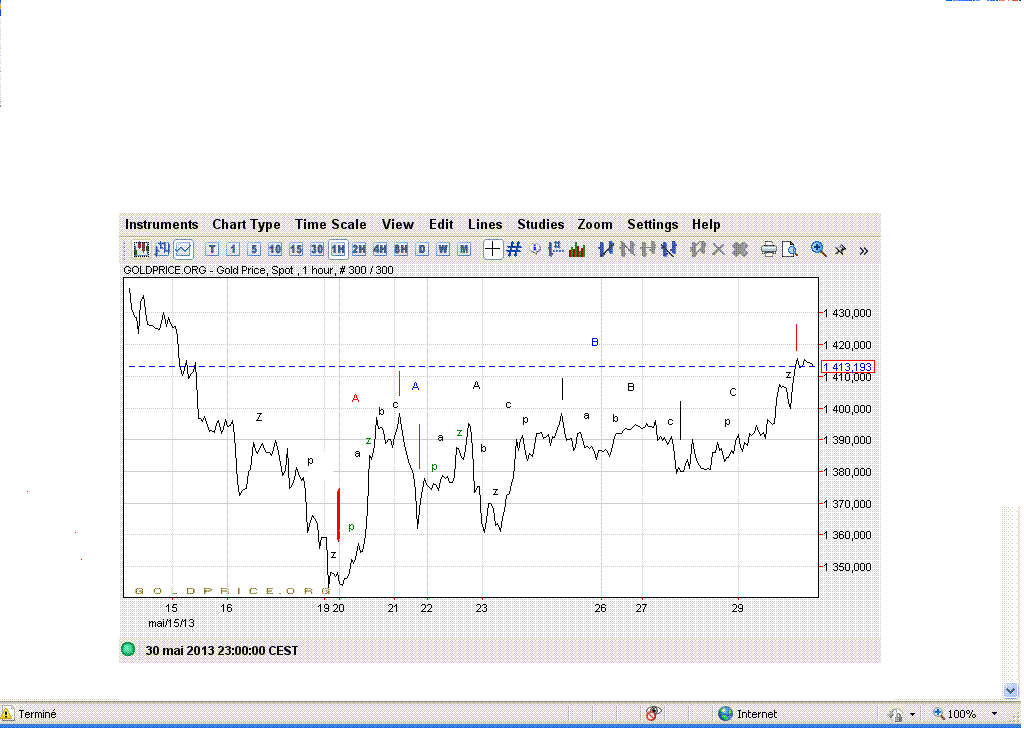Click the current price label 1 413,193
This screenshot has height=738, width=1024.
(x=847, y=367)
